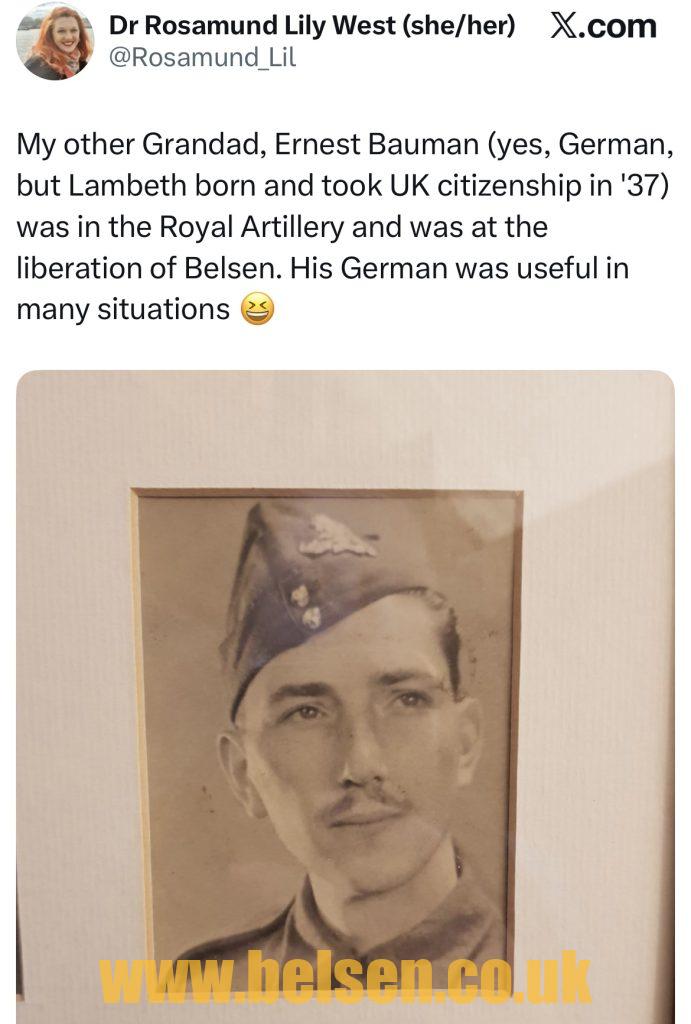
Task: Click the X logo beside .com
Action: 564,26
